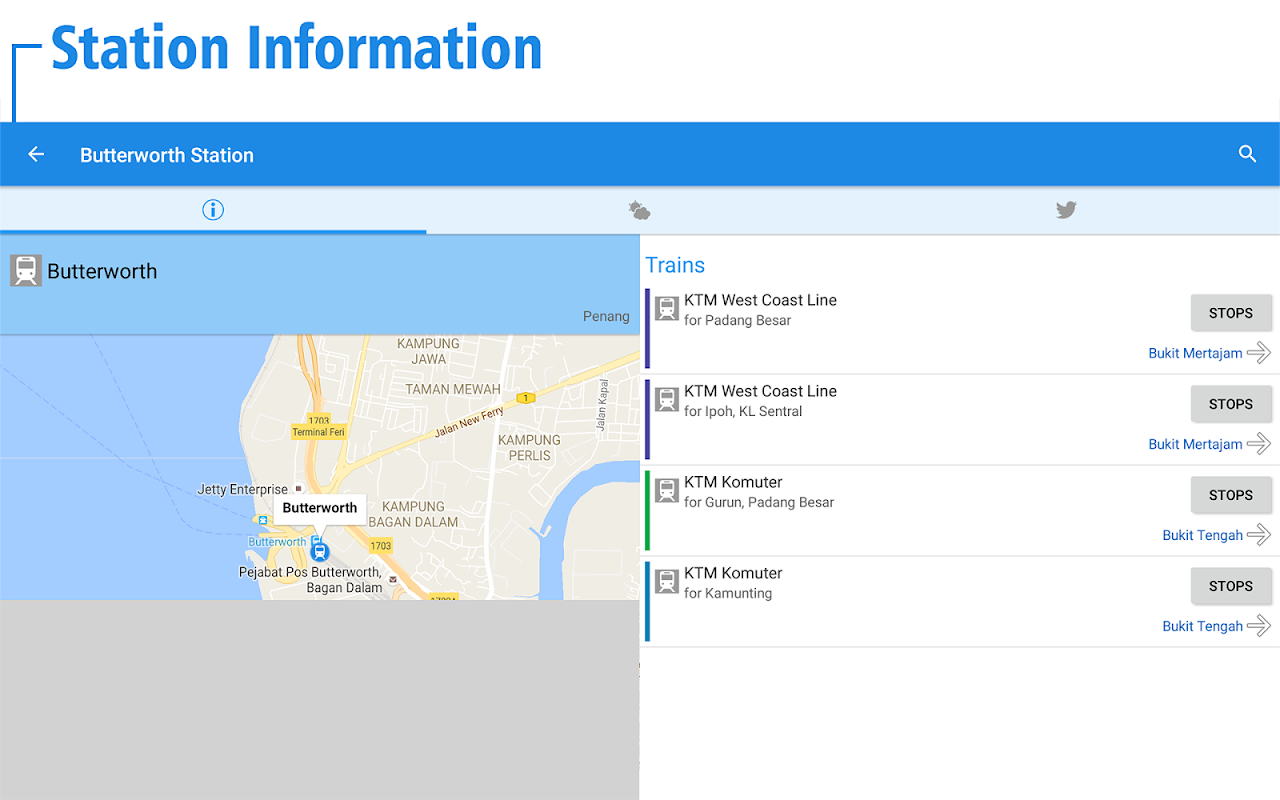Go back using the arrow in header
Image resolution: width=1280 pixels, height=800 pixels.
coord(36,154)
